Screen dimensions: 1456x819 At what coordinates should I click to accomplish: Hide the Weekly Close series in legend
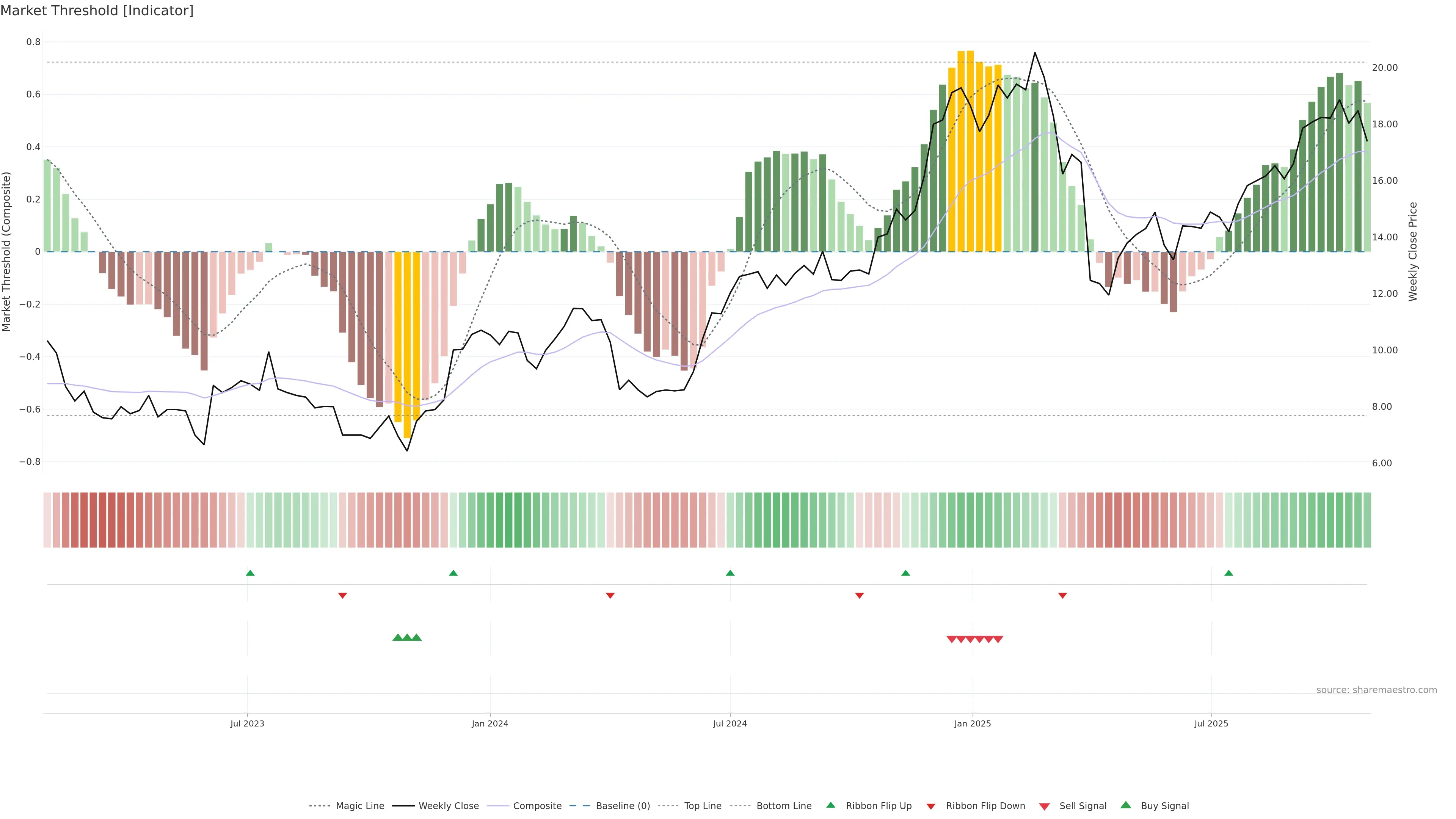click(x=448, y=806)
